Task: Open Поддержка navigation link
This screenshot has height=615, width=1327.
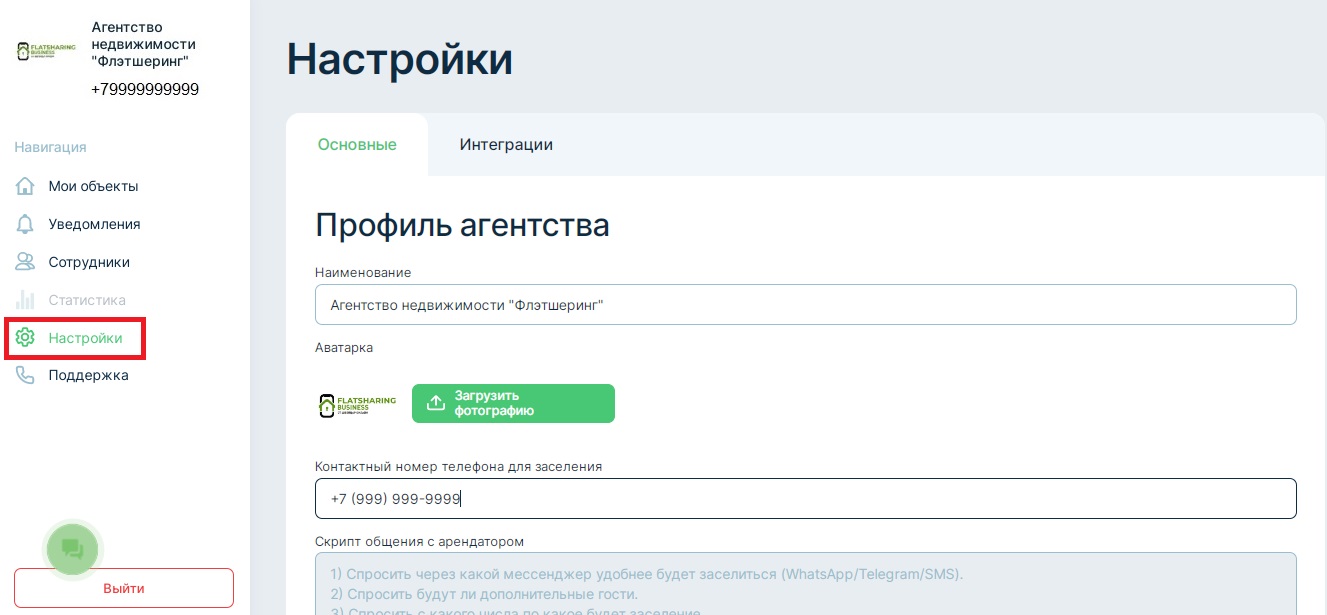Action: [x=88, y=376]
